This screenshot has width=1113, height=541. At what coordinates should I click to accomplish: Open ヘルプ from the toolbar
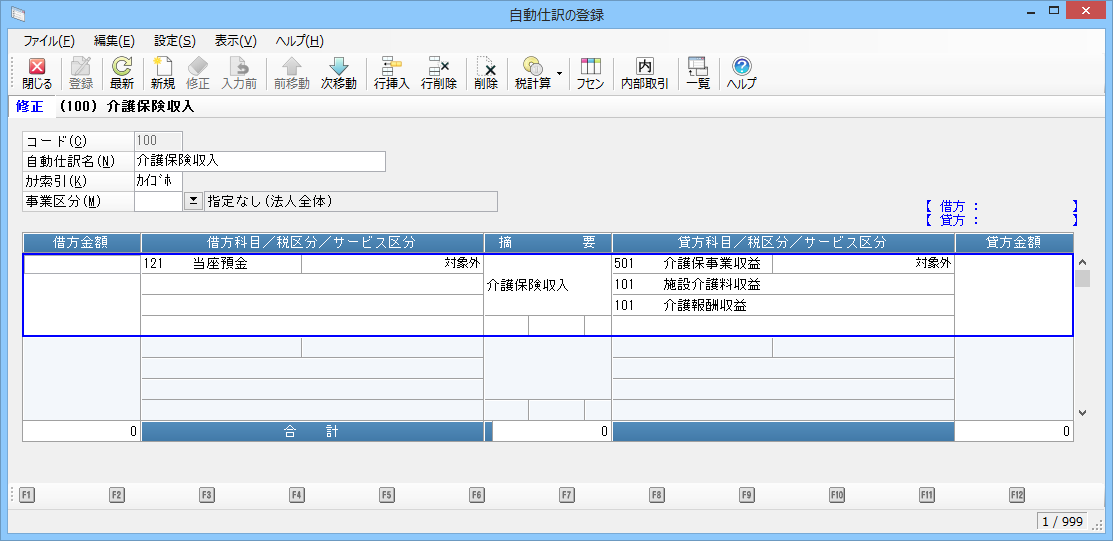[741, 74]
